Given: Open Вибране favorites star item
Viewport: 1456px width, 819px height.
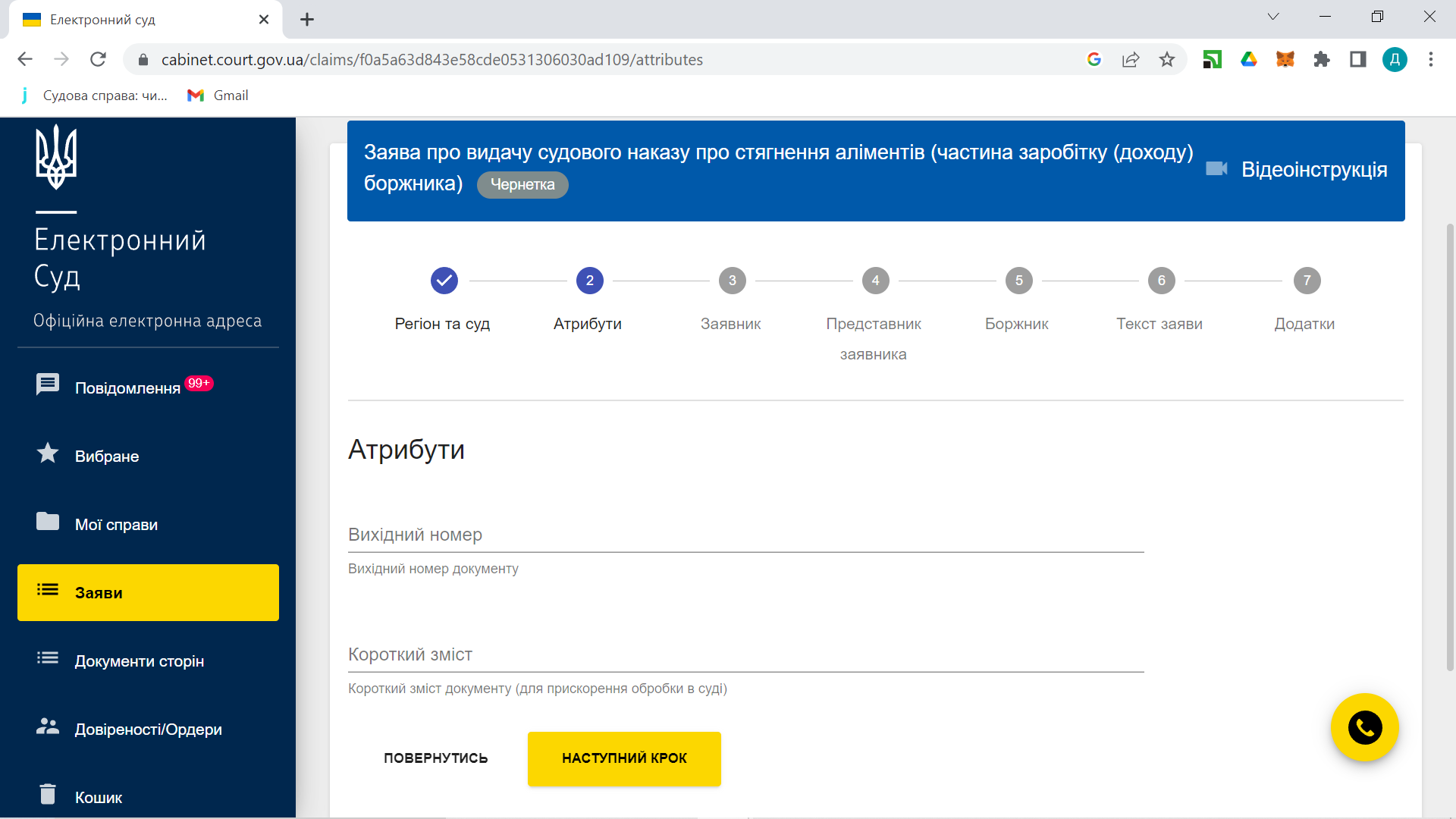Looking at the screenshot, I should (106, 456).
